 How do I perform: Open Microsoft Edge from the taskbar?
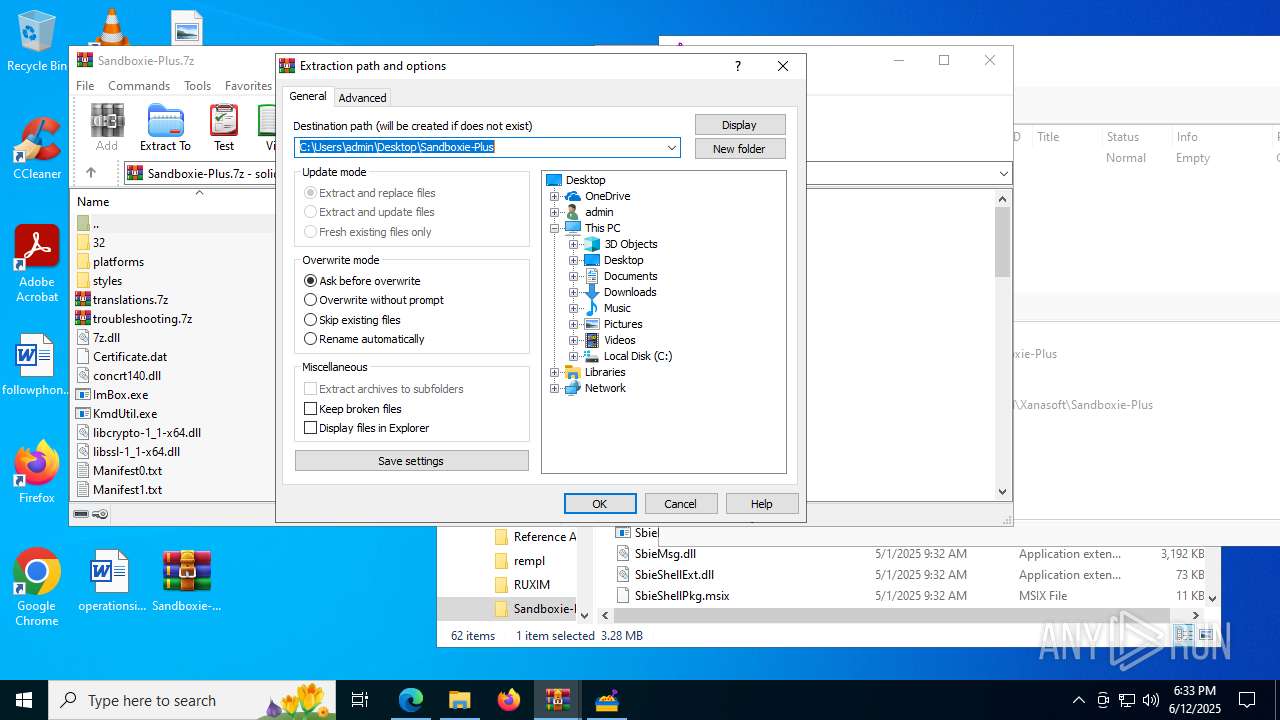tap(411, 700)
